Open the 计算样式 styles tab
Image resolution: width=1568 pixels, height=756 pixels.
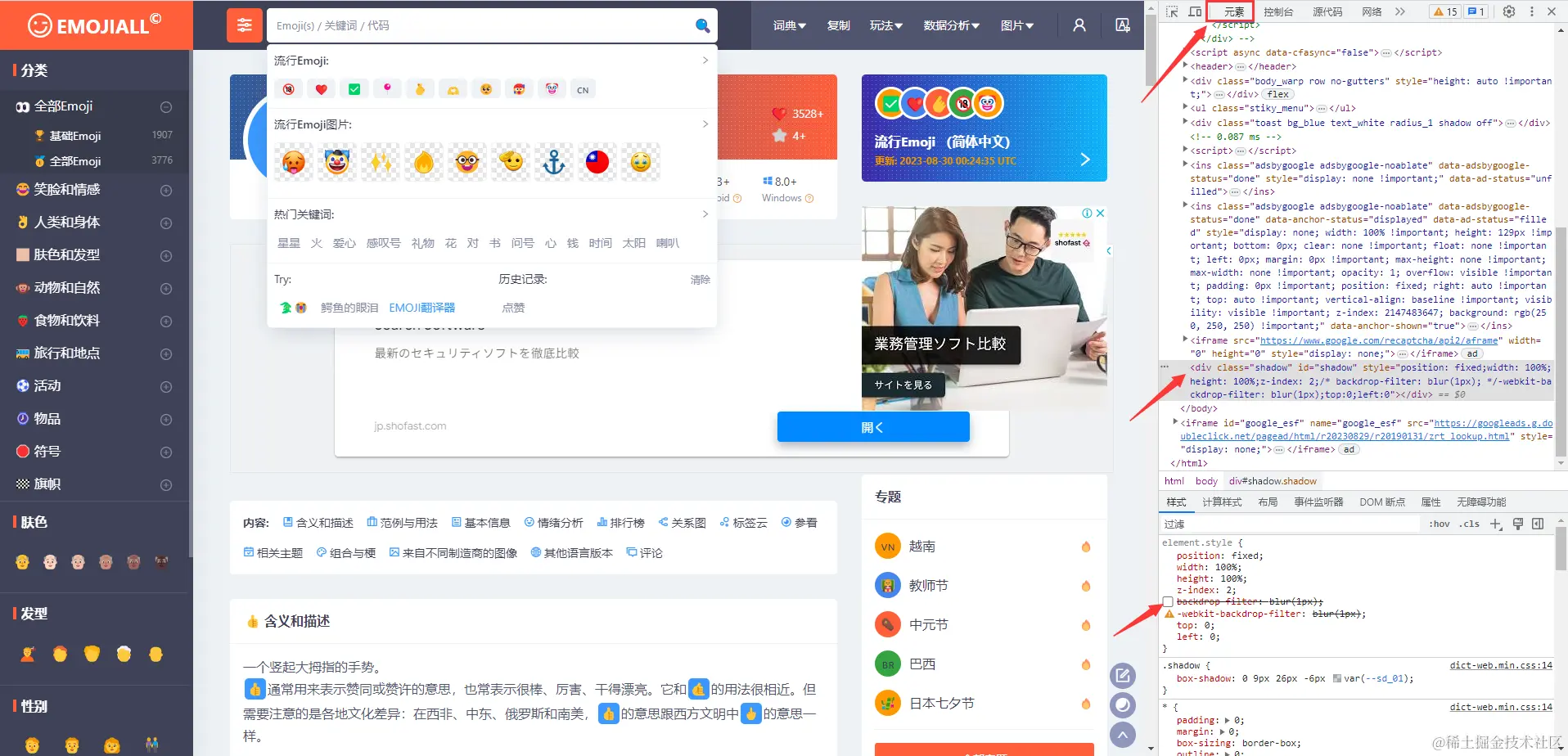1222,502
